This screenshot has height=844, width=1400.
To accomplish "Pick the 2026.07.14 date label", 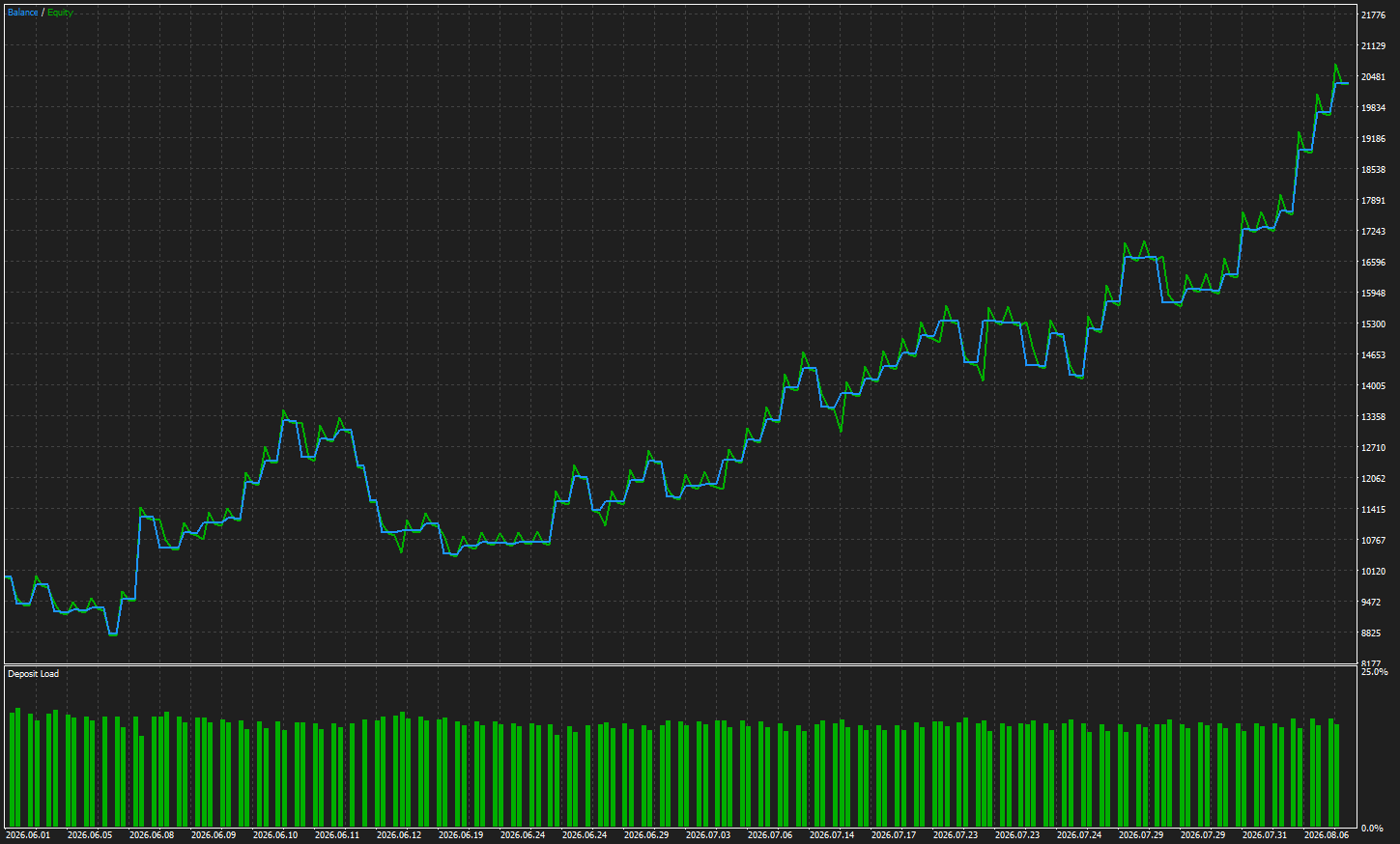I will click(x=832, y=834).
